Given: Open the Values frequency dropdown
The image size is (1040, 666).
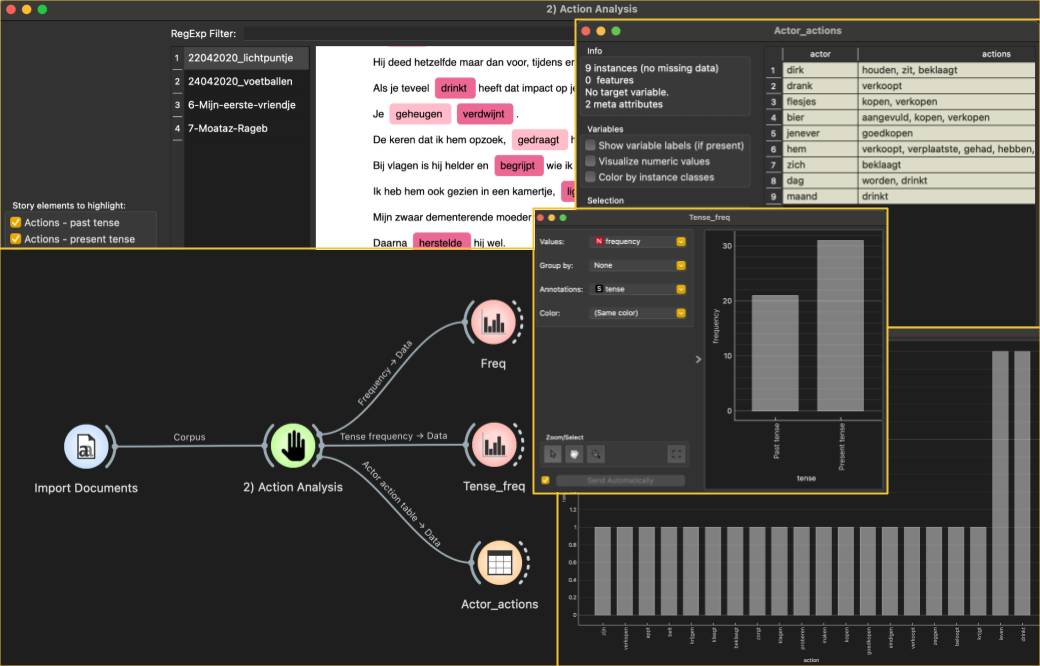Looking at the screenshot, I should [638, 241].
